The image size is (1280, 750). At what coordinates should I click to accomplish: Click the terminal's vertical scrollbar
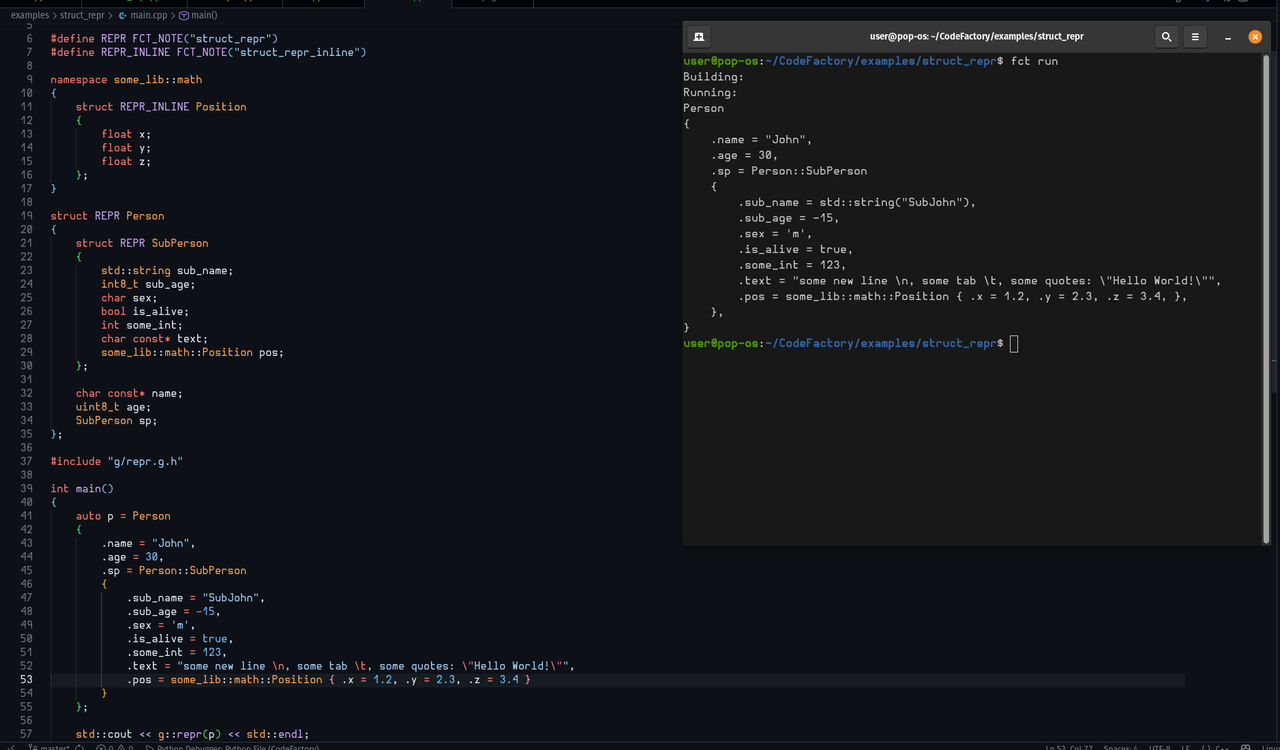click(x=1266, y=300)
